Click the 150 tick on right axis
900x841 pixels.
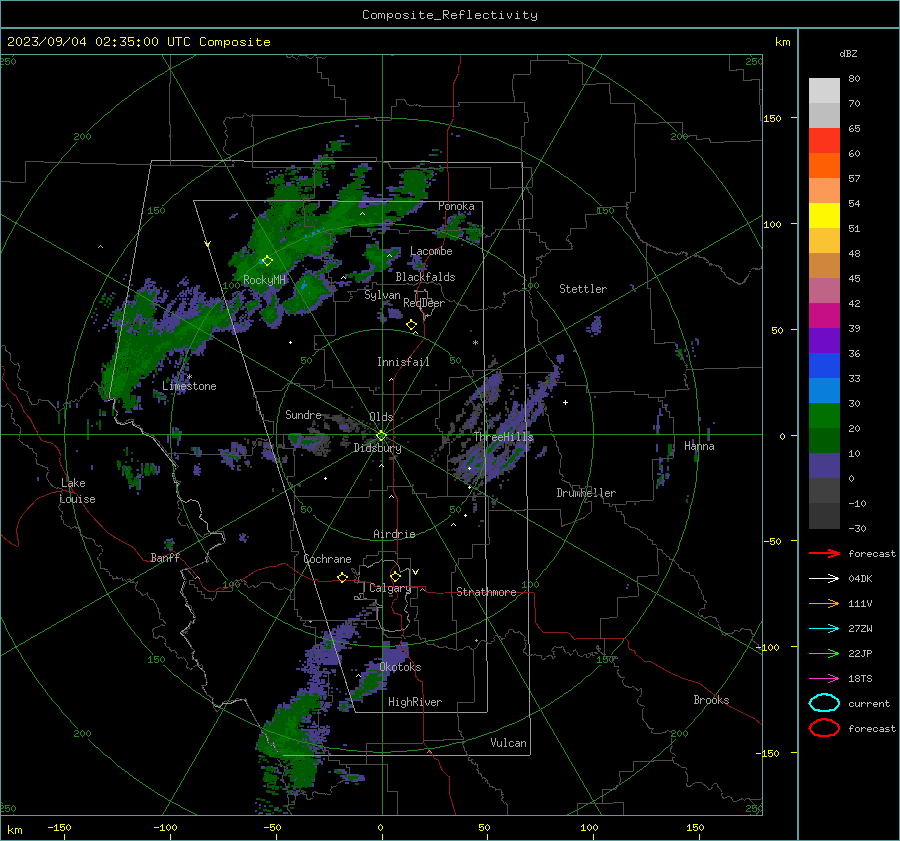pyautogui.click(x=772, y=118)
